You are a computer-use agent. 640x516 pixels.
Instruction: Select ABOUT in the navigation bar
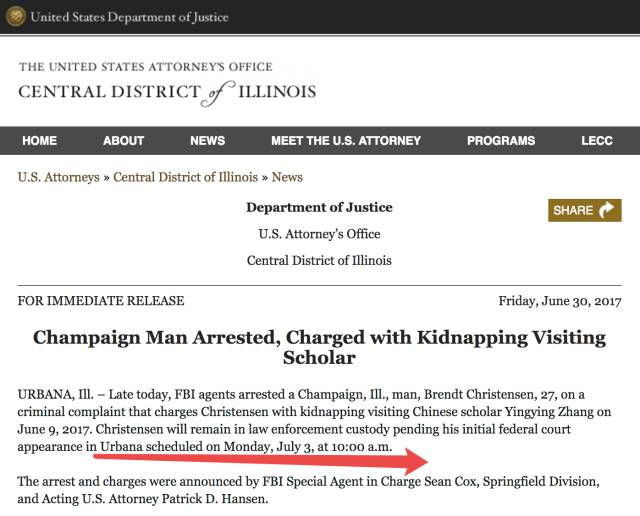coord(124,141)
